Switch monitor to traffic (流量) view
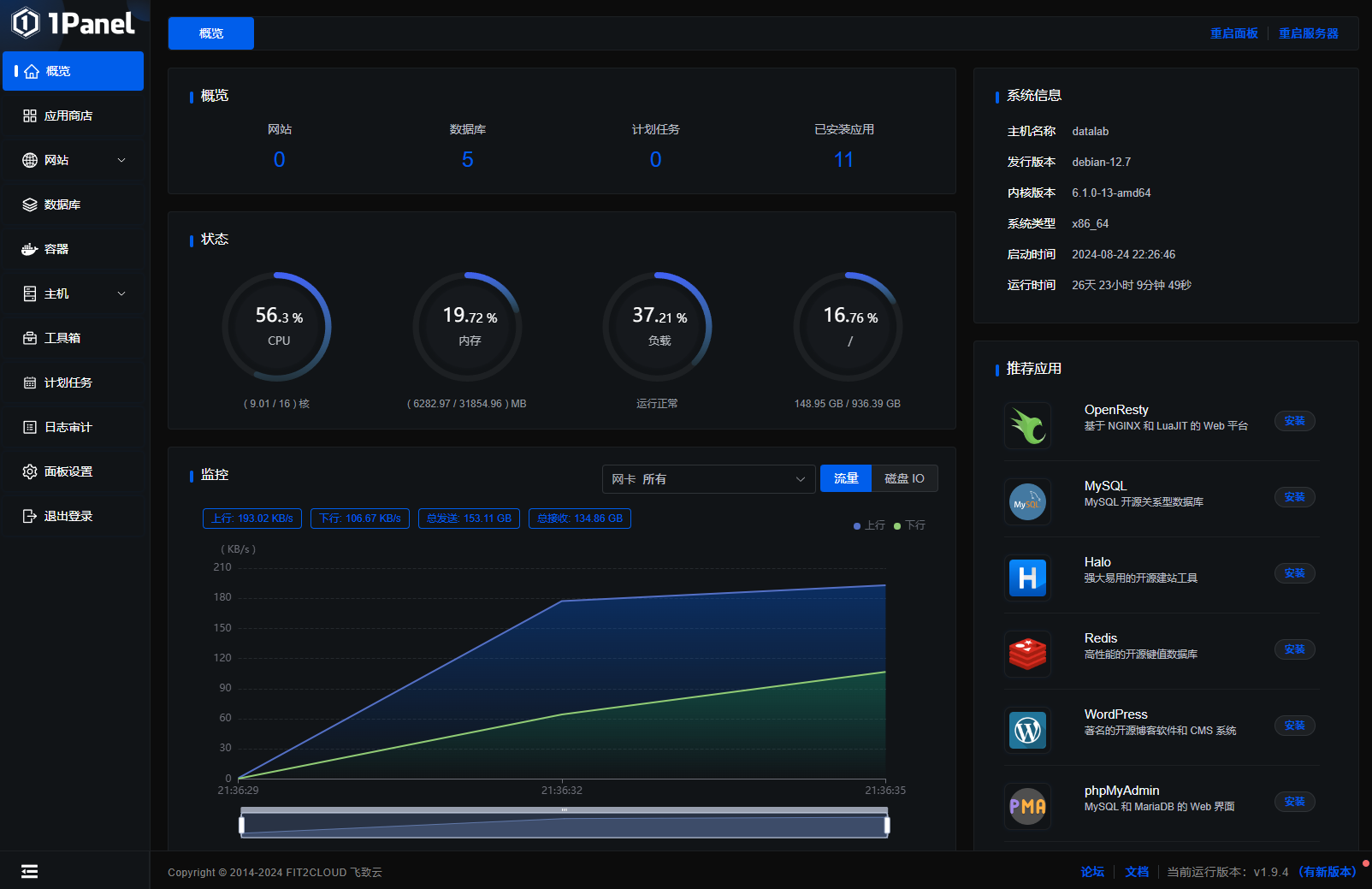The image size is (1372, 889). pos(846,478)
